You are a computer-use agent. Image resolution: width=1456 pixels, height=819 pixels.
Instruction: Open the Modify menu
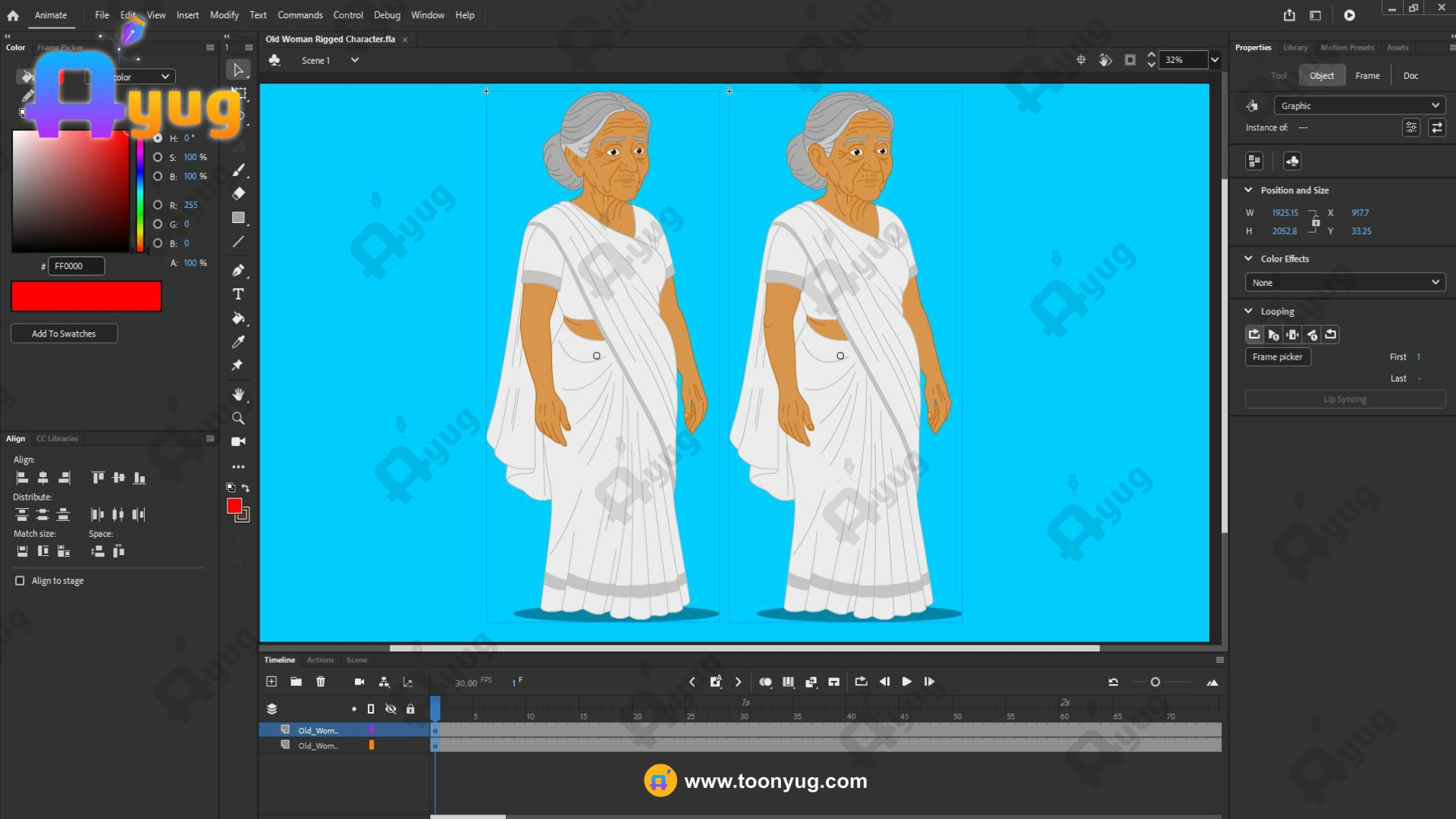[224, 15]
